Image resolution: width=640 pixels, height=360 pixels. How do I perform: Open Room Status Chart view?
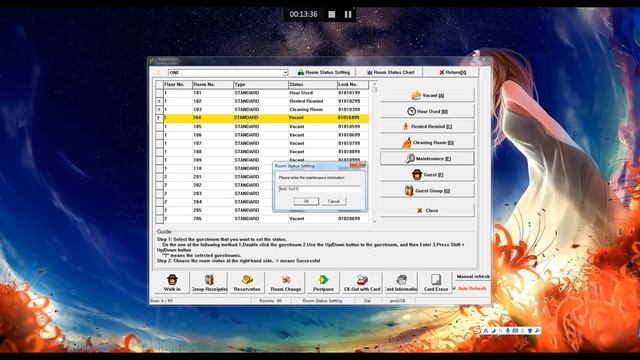click(390, 72)
